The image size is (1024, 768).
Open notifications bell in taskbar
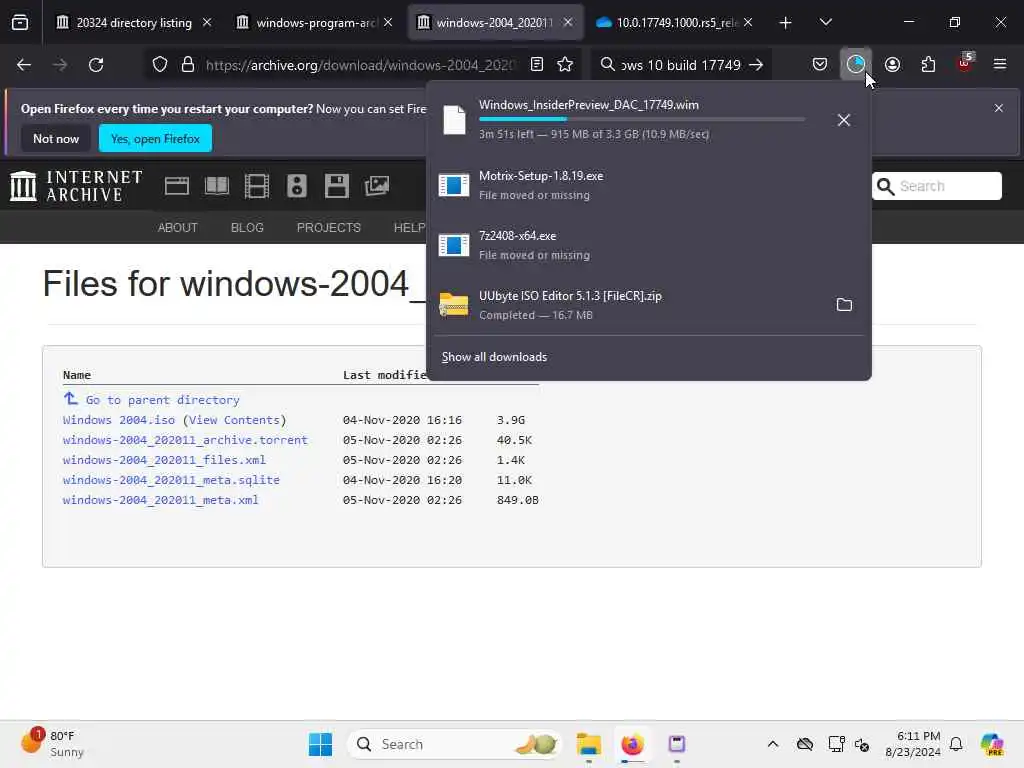(x=956, y=744)
